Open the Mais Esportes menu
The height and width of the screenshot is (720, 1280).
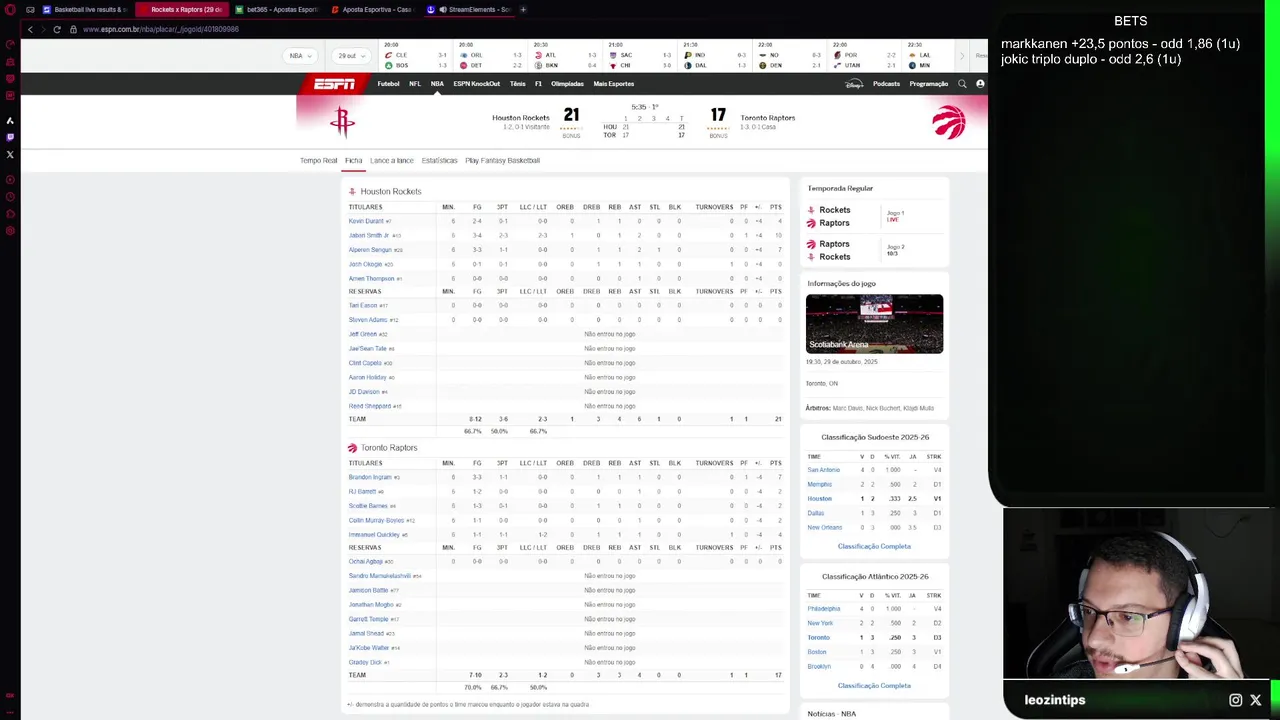point(613,84)
